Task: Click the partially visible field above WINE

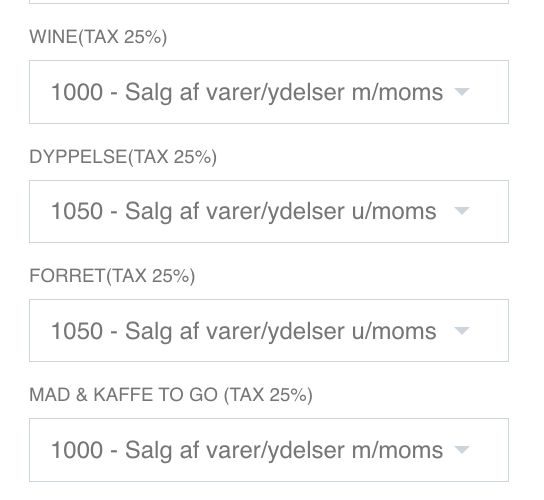Action: [x=269, y=2]
